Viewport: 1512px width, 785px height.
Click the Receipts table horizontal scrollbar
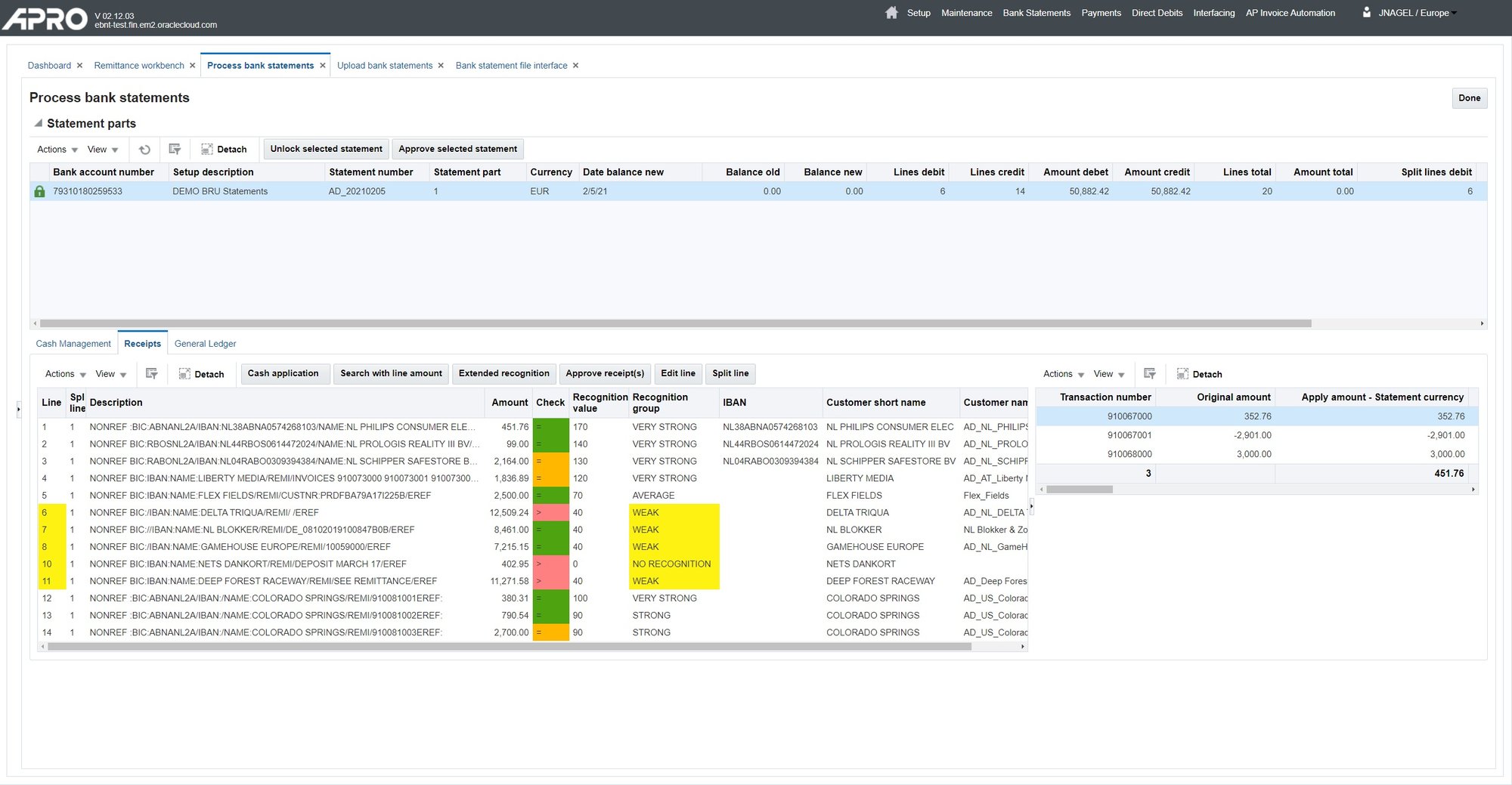(x=509, y=647)
